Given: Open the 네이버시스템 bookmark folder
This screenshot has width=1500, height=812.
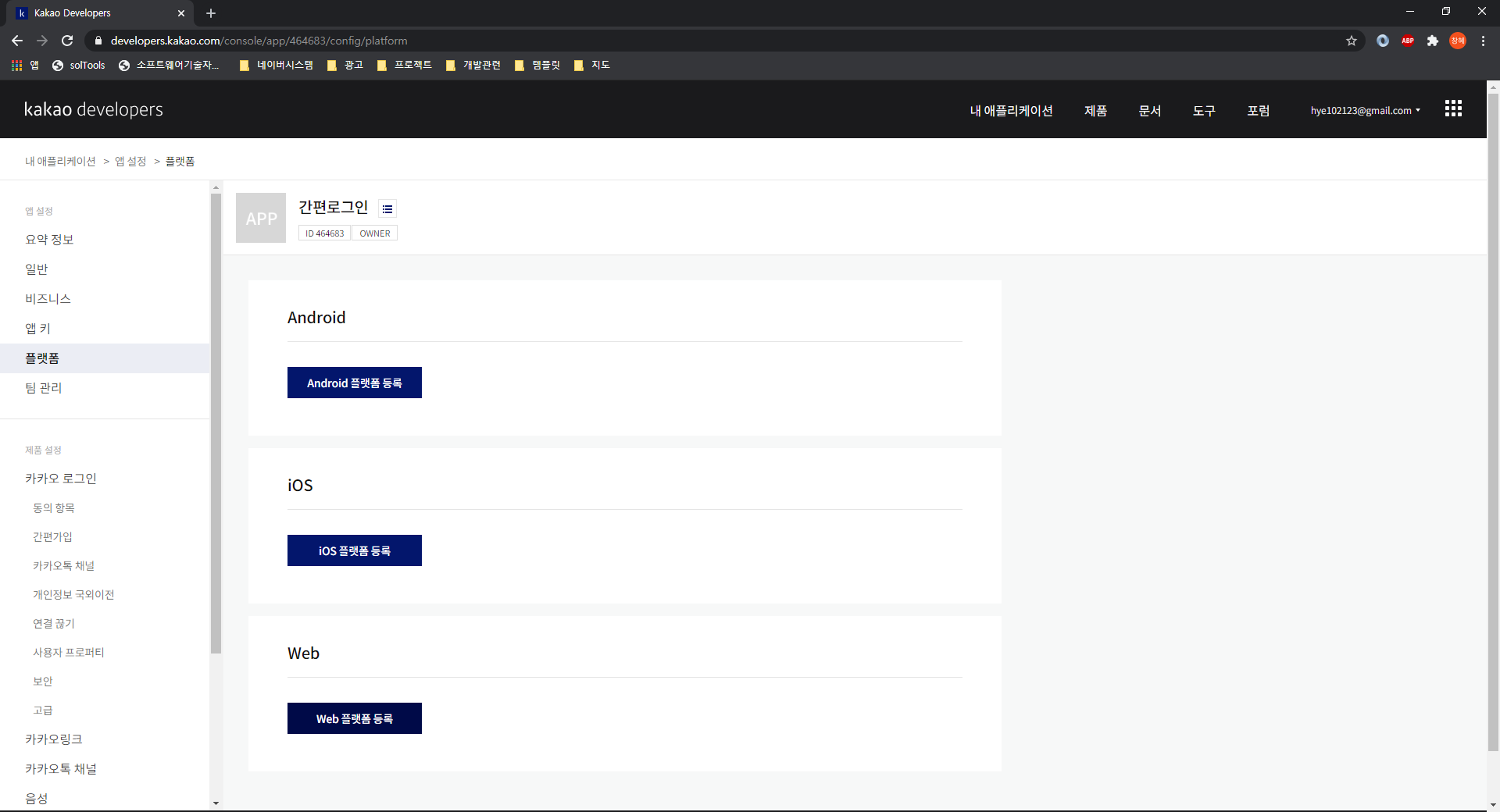Looking at the screenshot, I should 277,65.
